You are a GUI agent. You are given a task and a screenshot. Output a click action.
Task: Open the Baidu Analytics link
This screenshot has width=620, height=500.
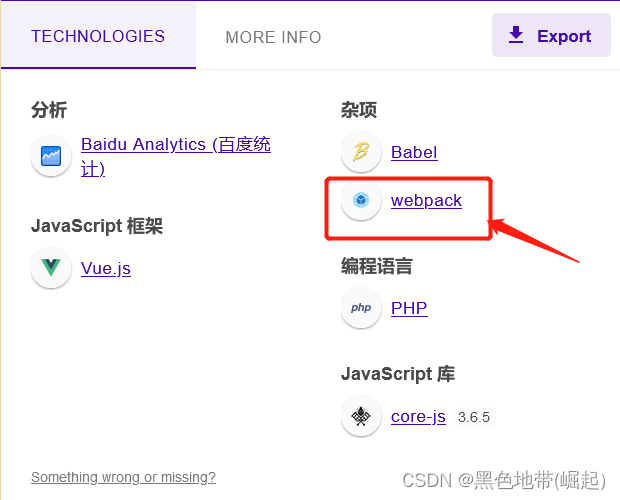(x=176, y=157)
